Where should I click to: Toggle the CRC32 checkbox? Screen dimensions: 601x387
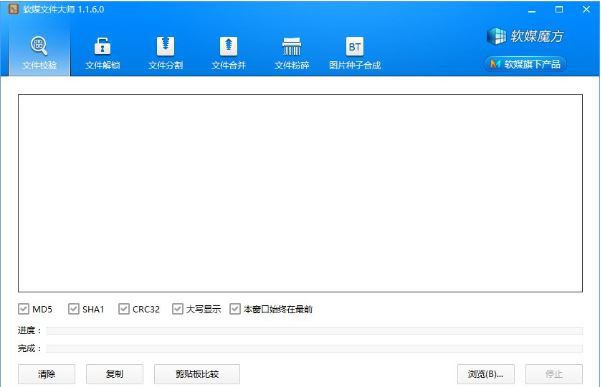[x=123, y=309]
